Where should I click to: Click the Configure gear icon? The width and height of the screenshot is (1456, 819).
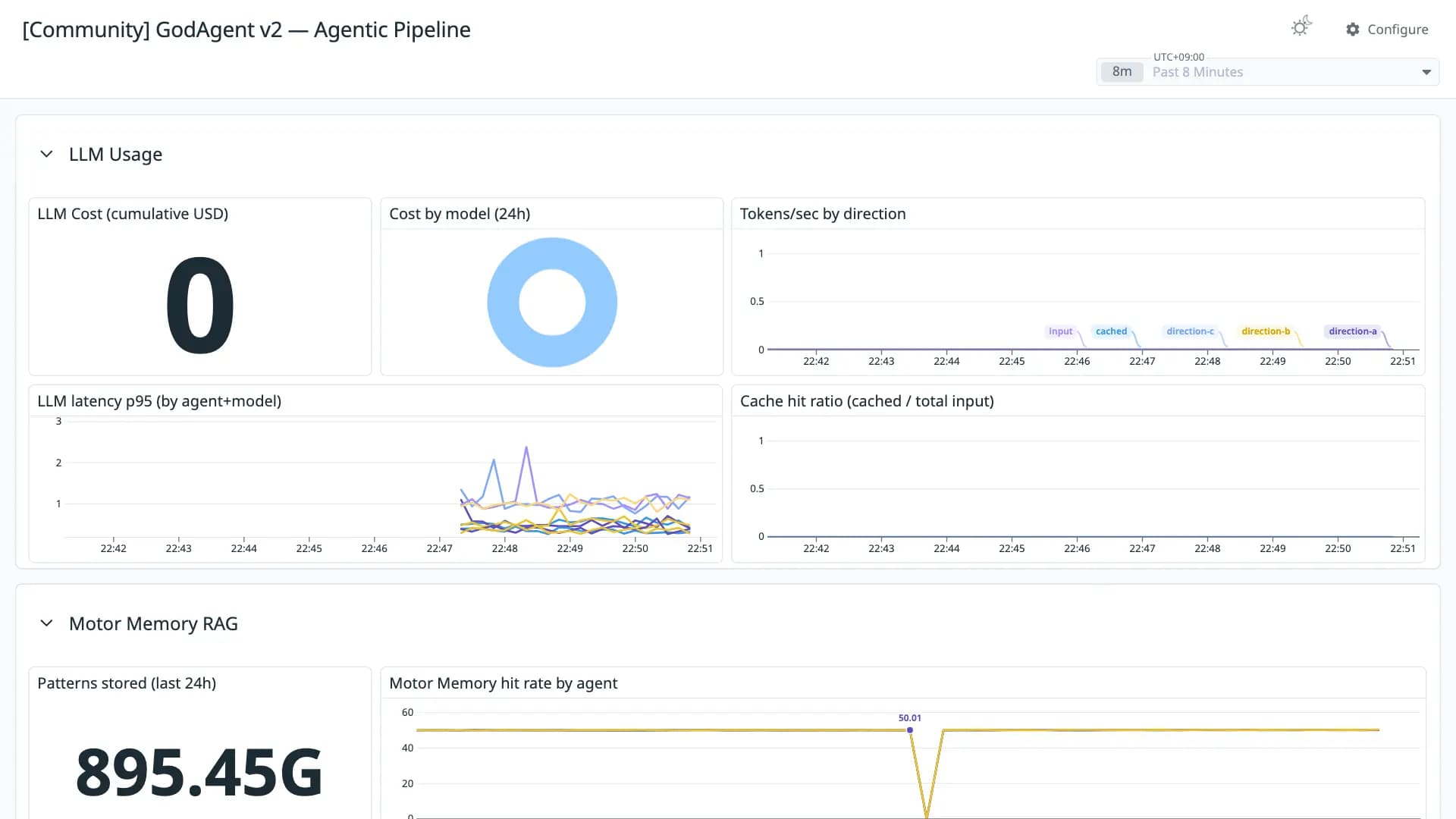click(x=1353, y=30)
